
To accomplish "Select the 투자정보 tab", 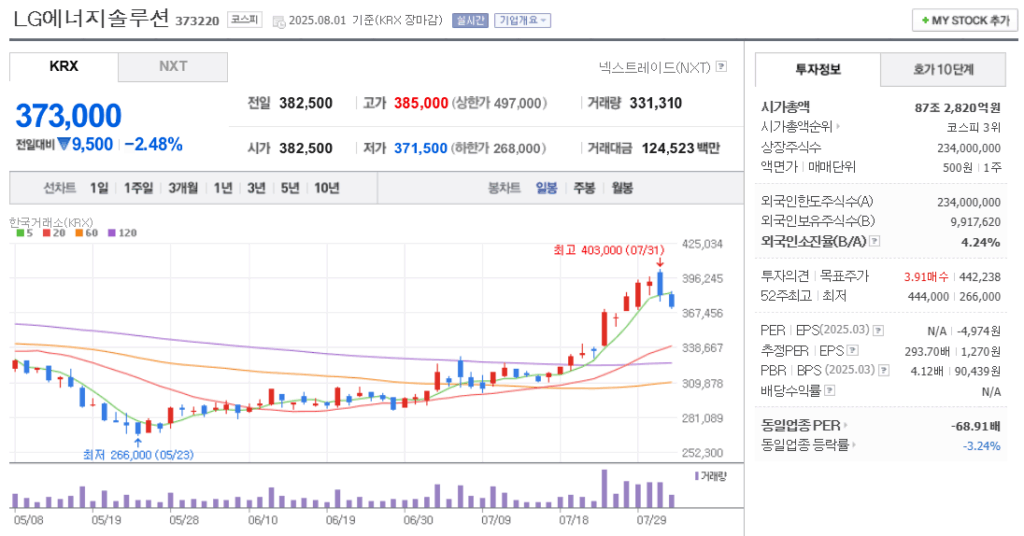I will (818, 70).
